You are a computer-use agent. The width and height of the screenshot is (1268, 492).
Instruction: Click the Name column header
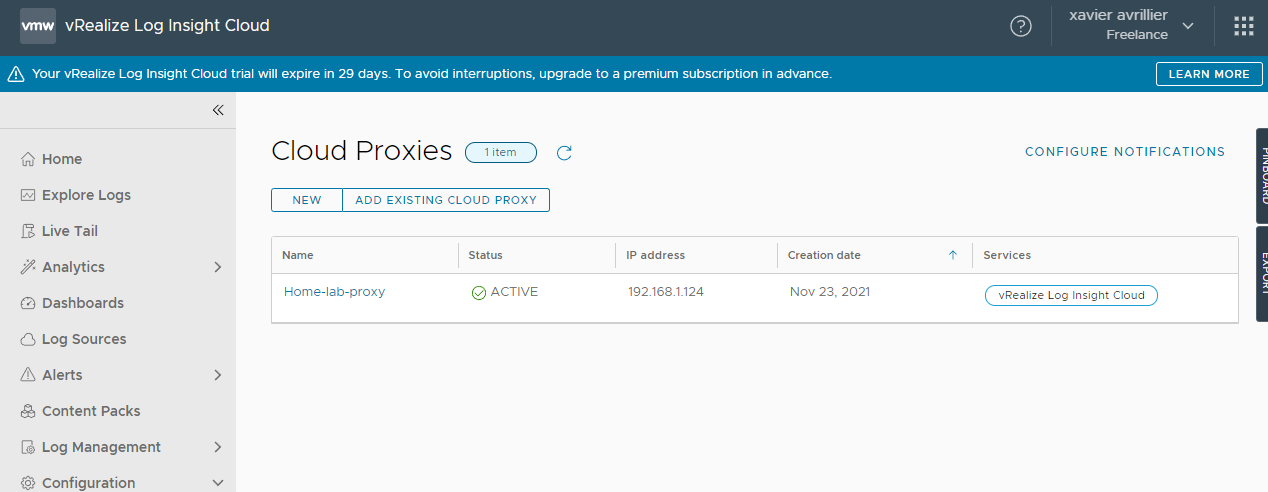298,255
